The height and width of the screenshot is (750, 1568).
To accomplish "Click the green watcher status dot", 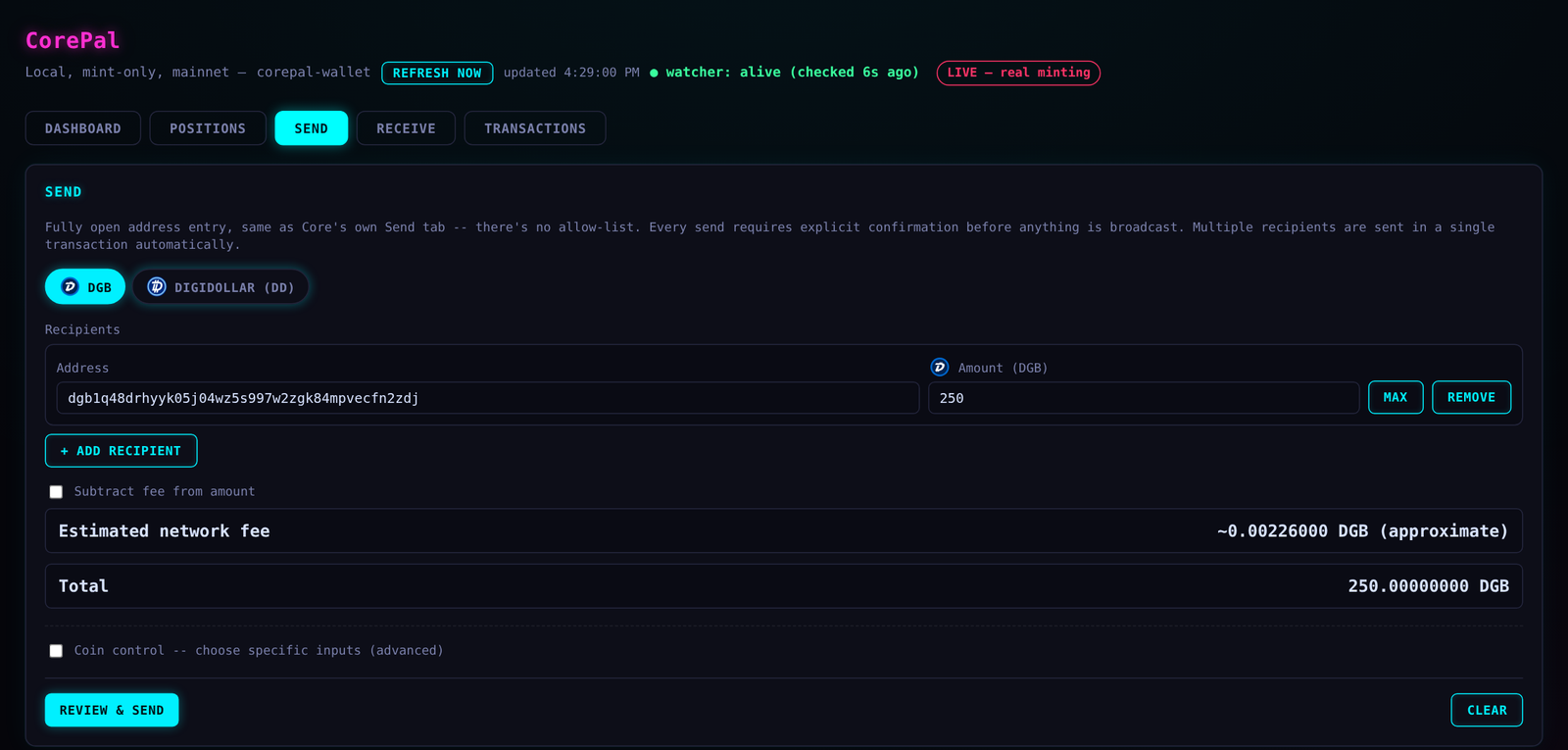I will coord(654,73).
